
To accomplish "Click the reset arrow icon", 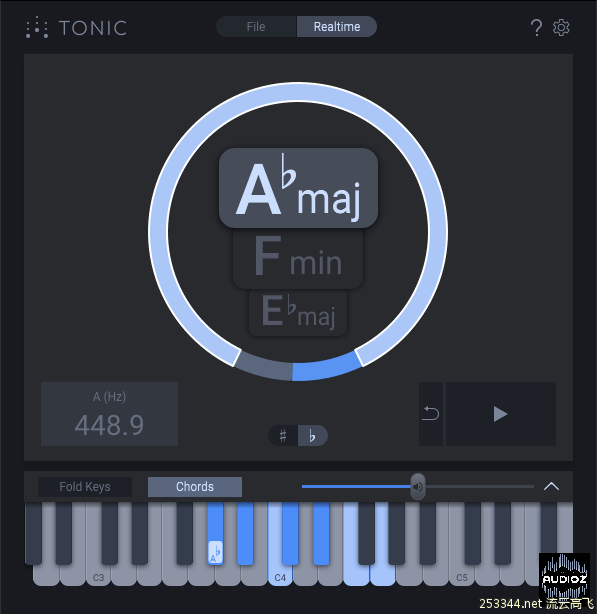I will pyautogui.click(x=431, y=414).
